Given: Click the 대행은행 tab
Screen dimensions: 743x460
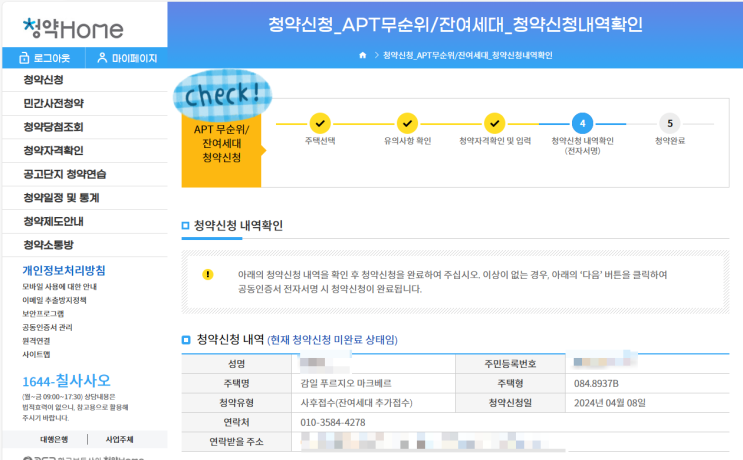Looking at the screenshot, I should 54,440.
